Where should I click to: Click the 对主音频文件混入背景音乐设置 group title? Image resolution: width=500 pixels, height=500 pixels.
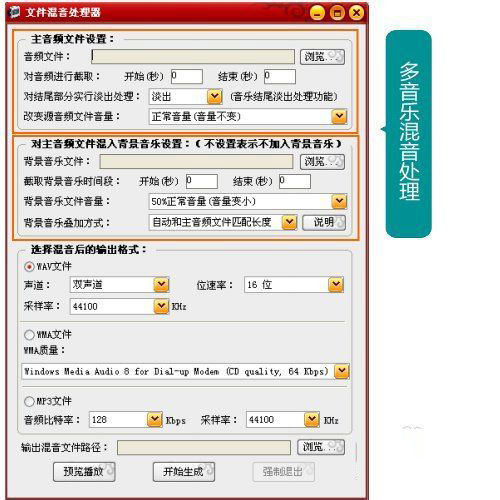186,144
